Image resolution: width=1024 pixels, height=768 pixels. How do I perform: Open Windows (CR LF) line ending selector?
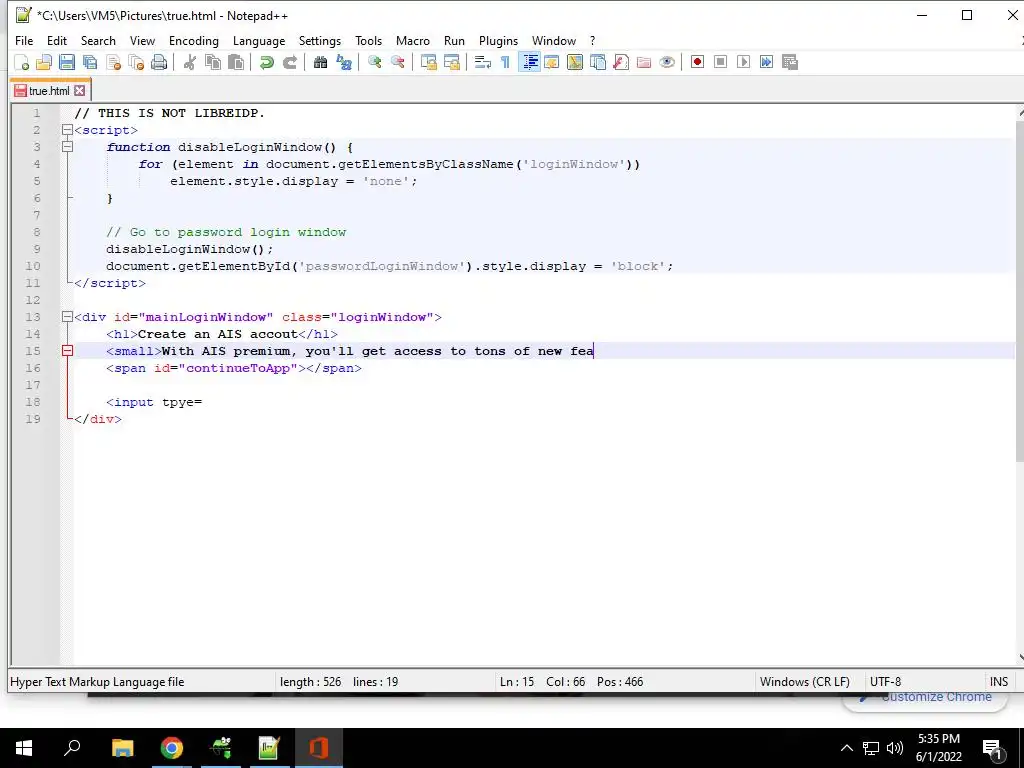coord(805,682)
